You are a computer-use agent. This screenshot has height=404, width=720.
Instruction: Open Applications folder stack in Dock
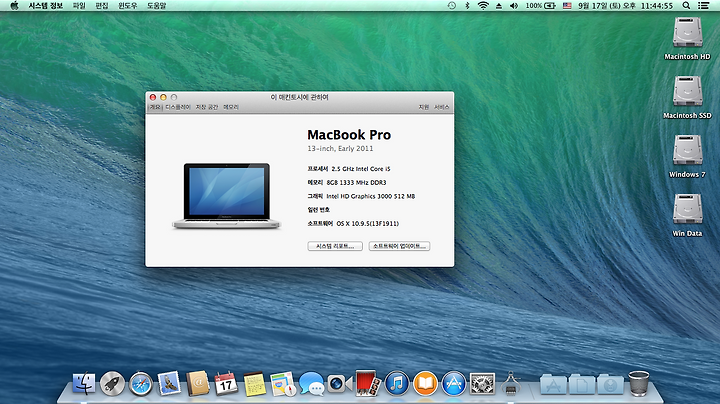(x=553, y=385)
